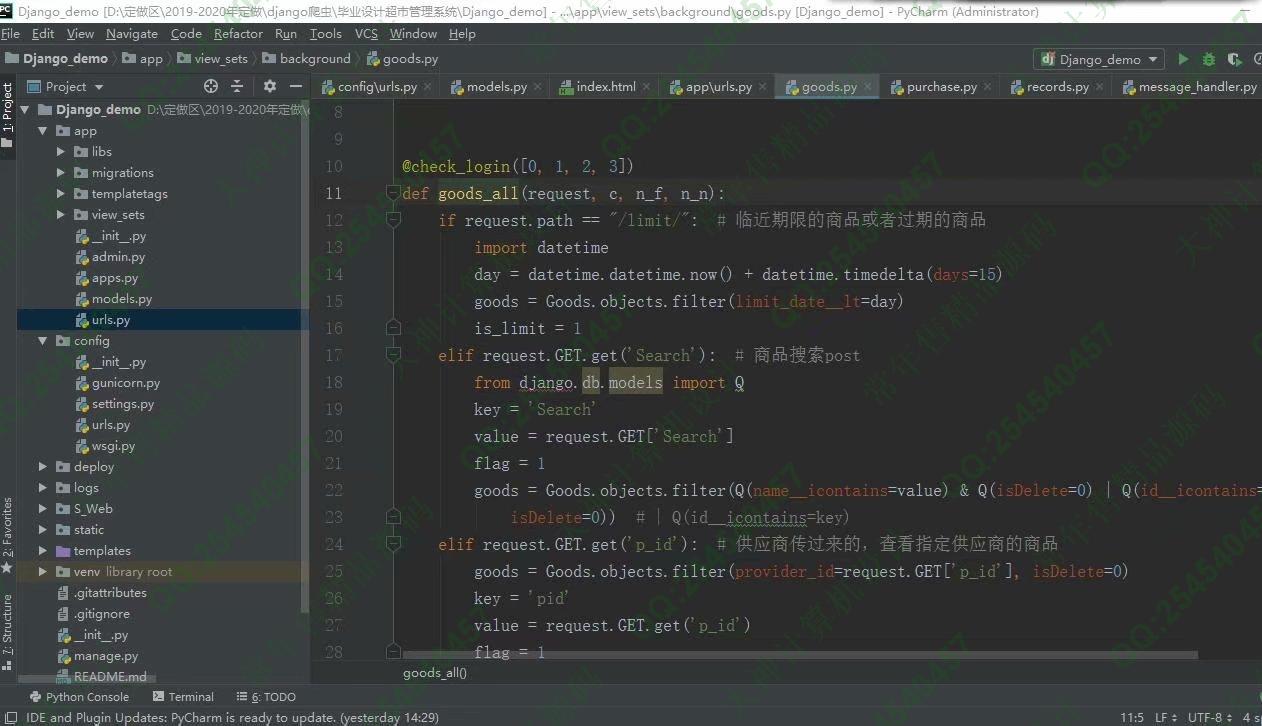
Task: Open the 6: TODO tool window
Action: [x=266, y=697]
